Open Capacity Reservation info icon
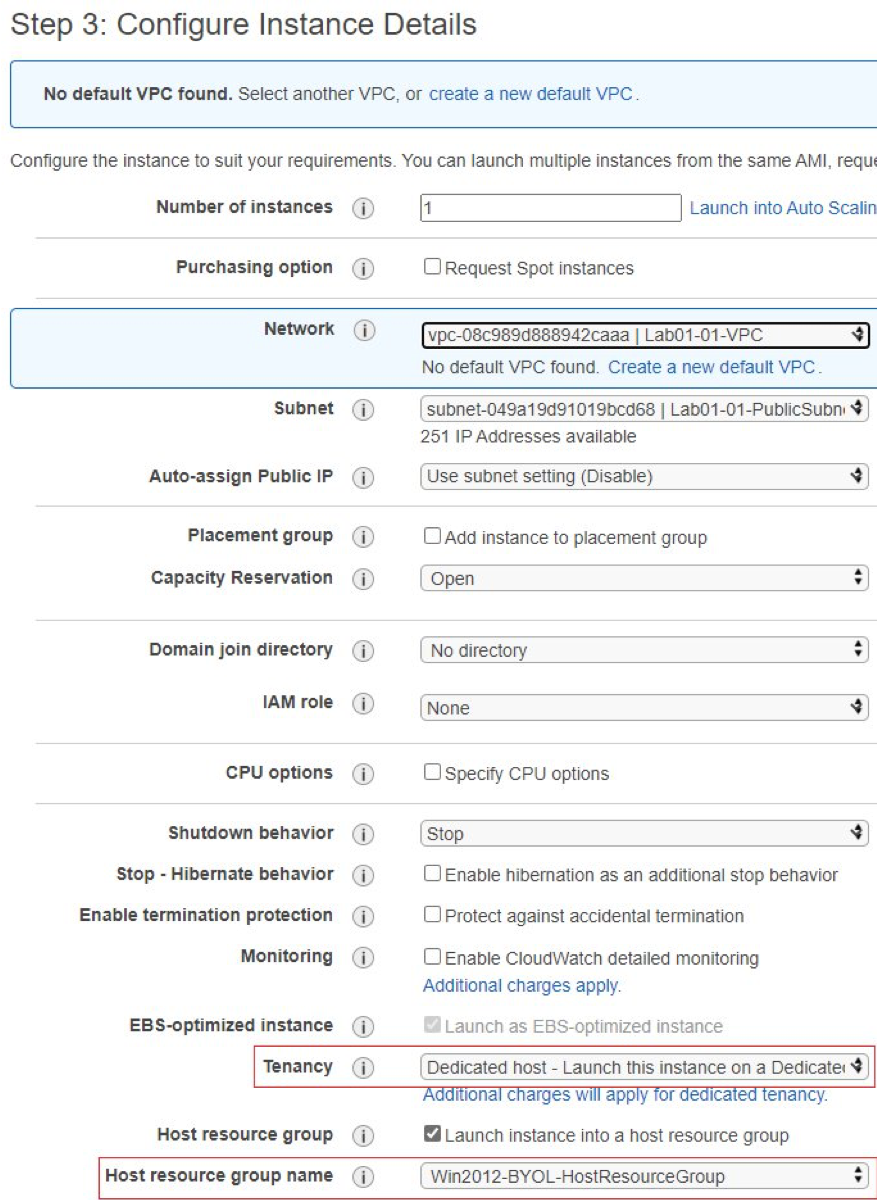877x1200 pixels. coord(363,579)
